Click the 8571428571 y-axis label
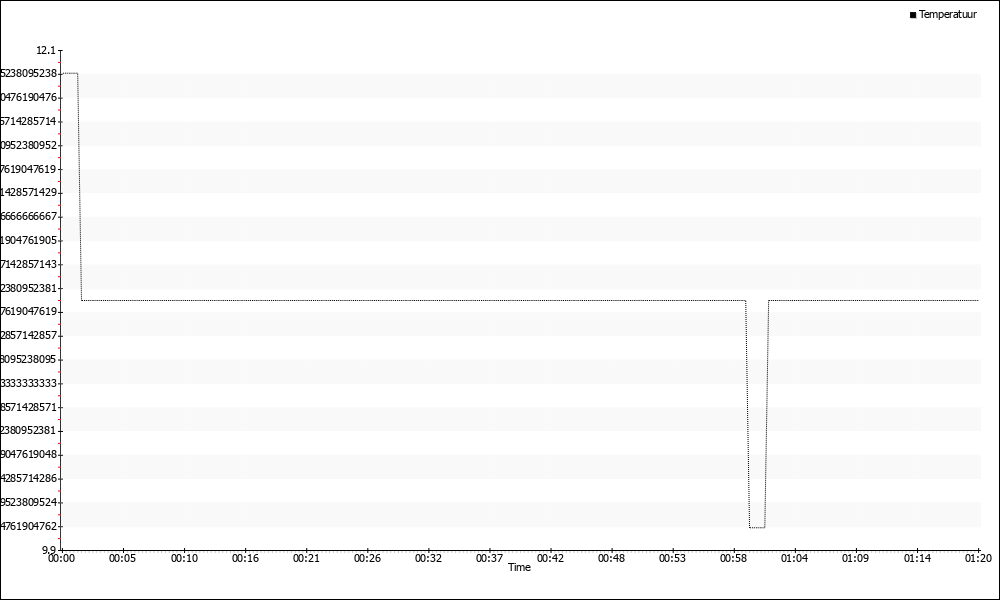 pos(29,407)
